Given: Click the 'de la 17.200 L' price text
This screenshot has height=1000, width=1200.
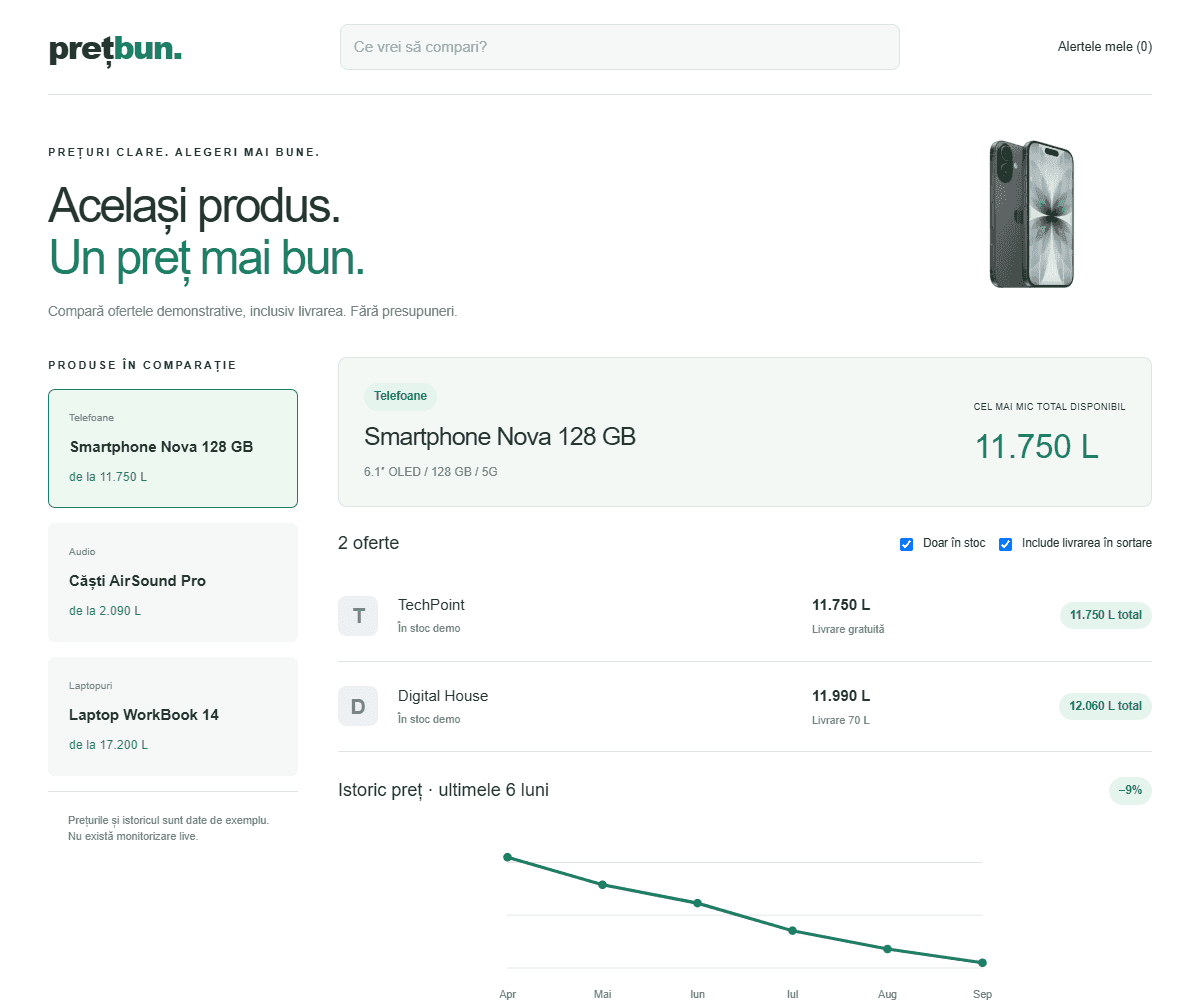Looking at the screenshot, I should click(x=108, y=745).
